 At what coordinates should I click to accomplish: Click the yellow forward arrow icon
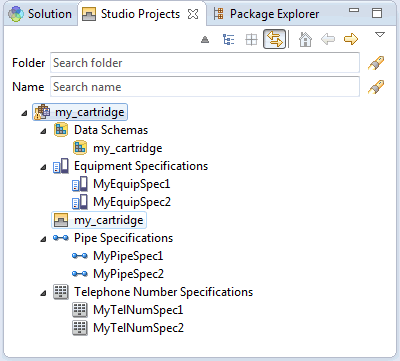351,39
